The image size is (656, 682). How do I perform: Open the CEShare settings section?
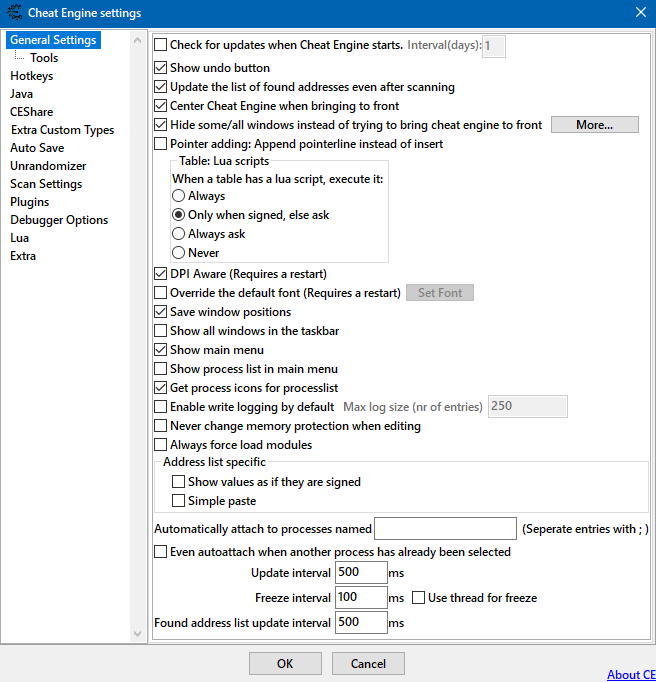(x=34, y=112)
